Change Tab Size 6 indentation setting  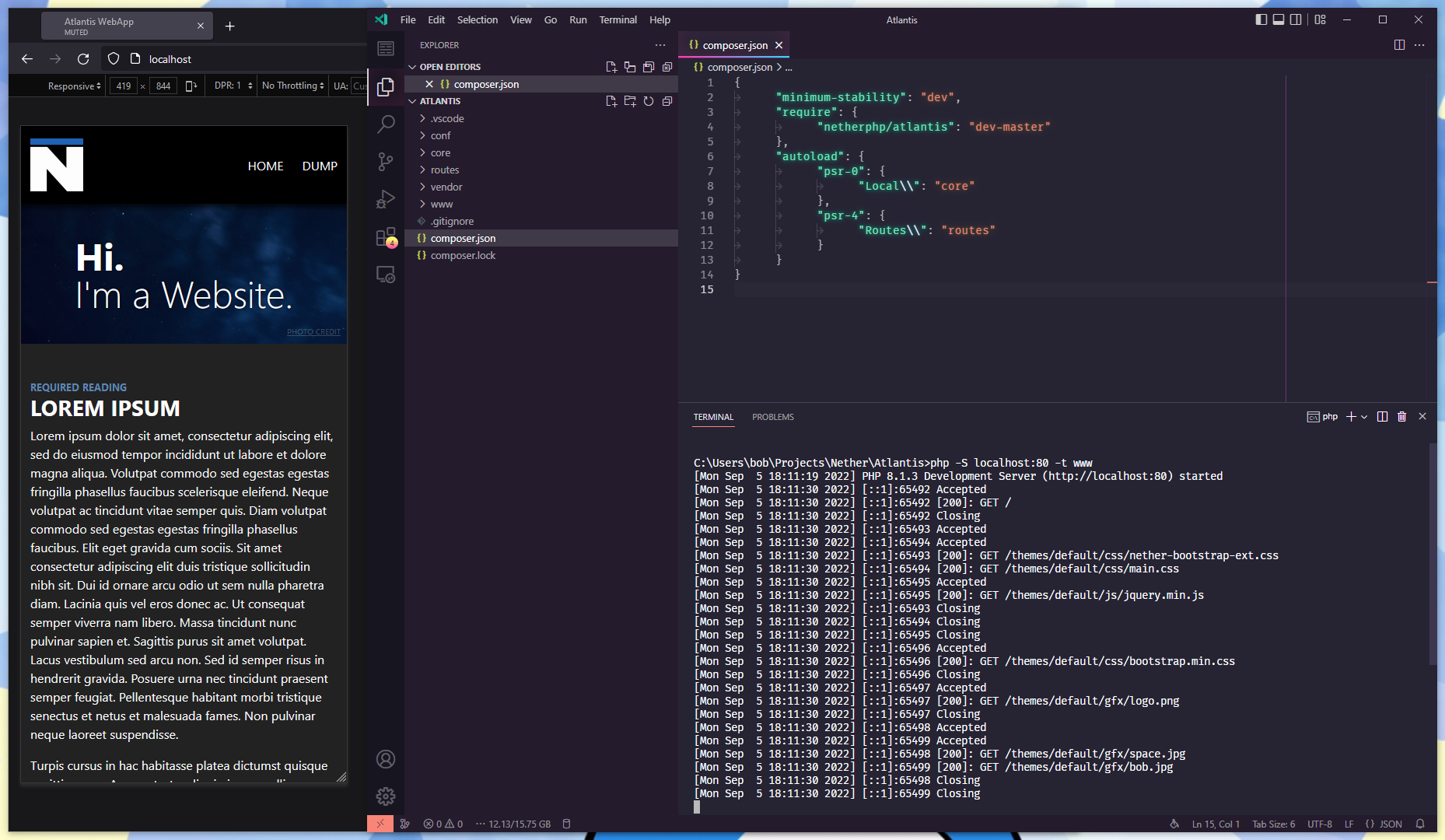1274,824
